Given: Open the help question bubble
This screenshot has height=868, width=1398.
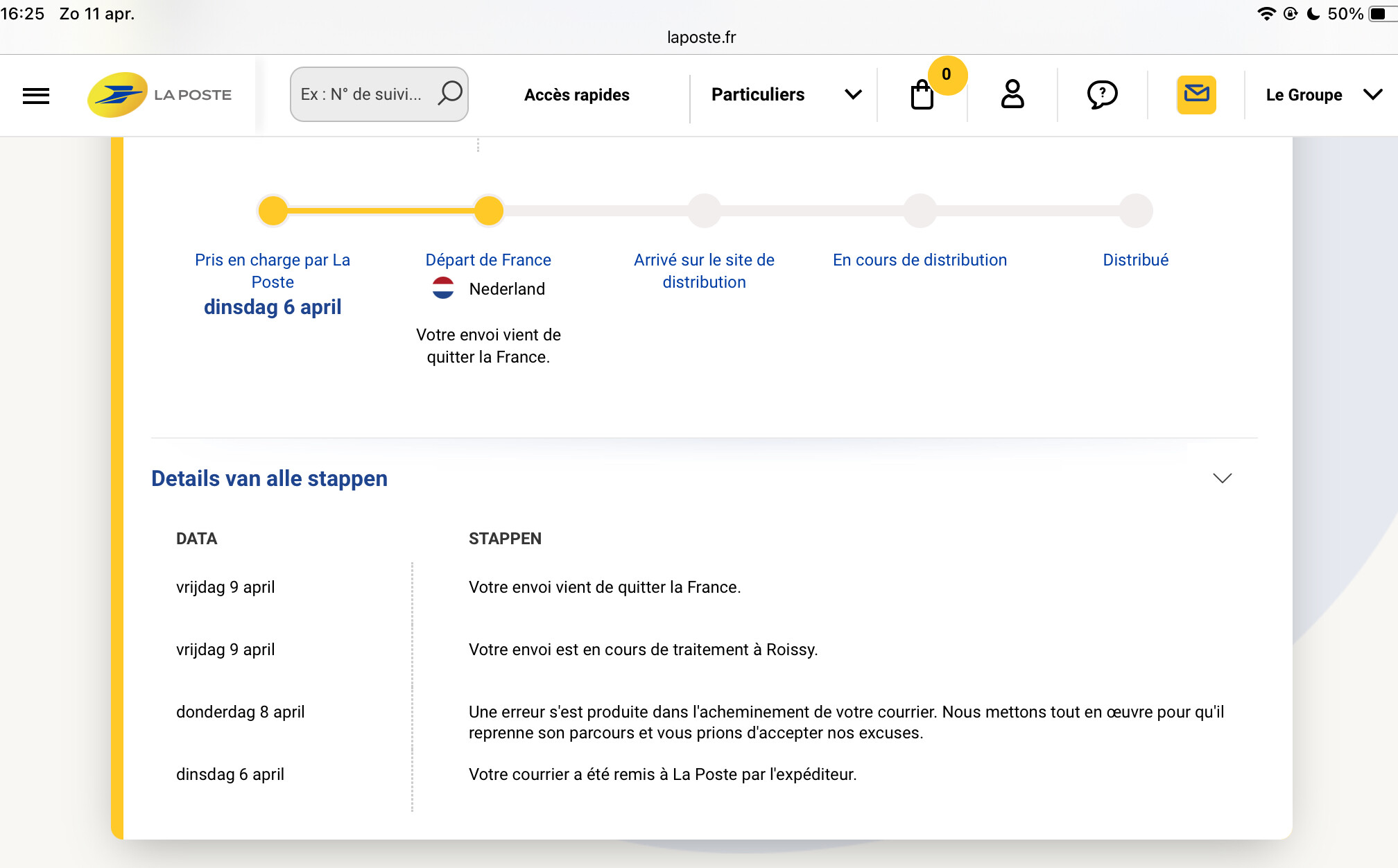Looking at the screenshot, I should tap(1102, 95).
